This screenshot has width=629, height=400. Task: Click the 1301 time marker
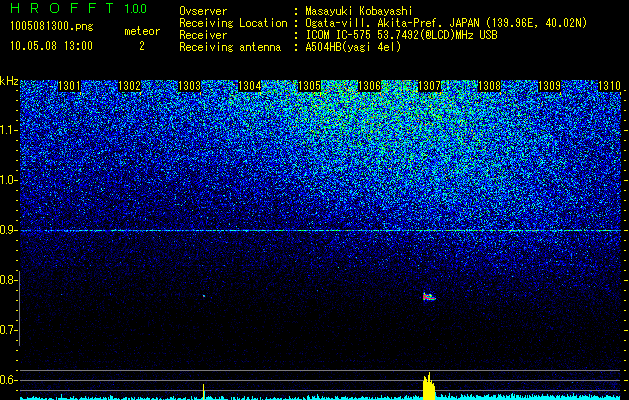69,86
